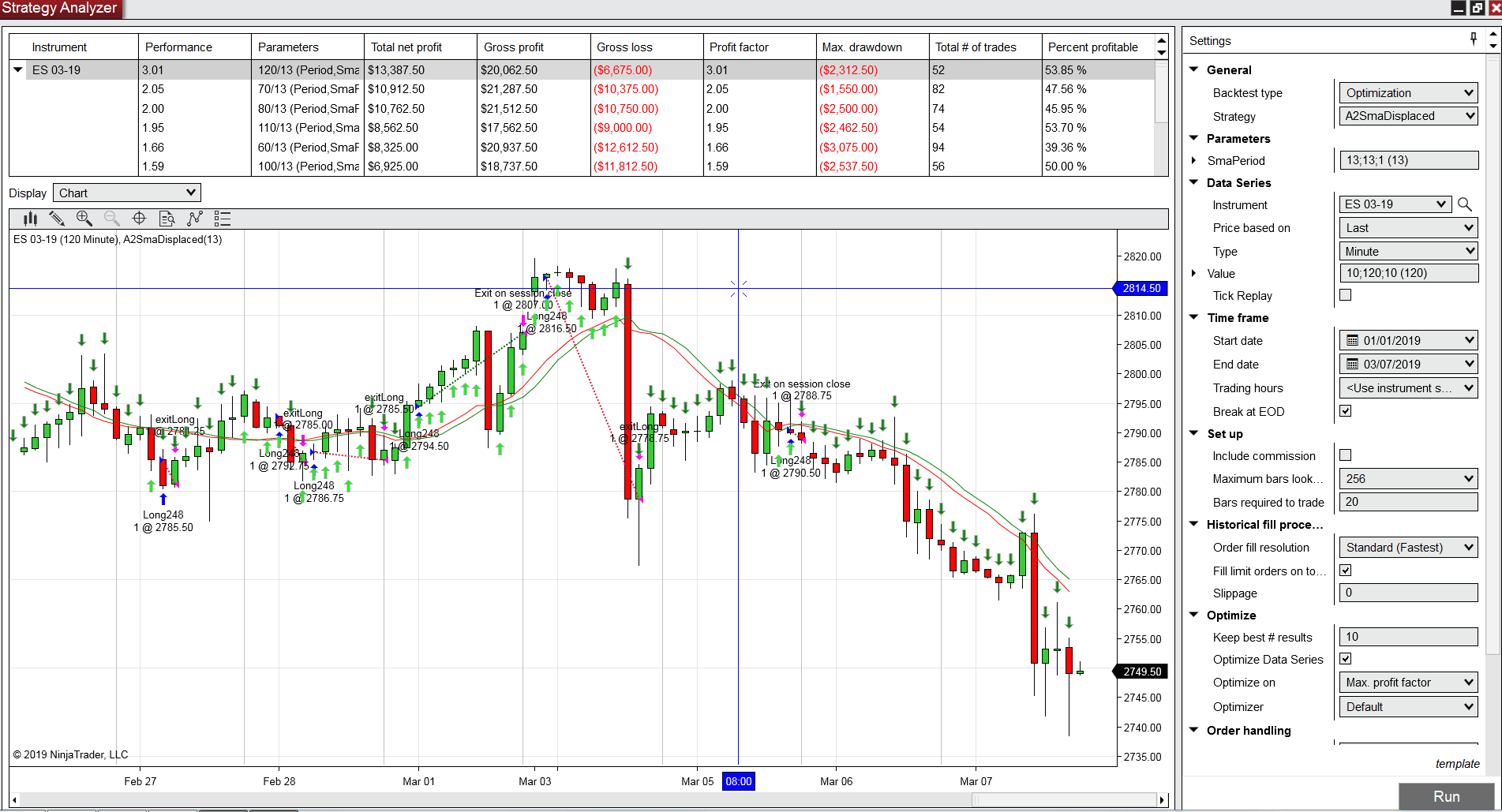1502x812 pixels.
Task: Enable Include commission checkbox
Action: pyautogui.click(x=1346, y=455)
